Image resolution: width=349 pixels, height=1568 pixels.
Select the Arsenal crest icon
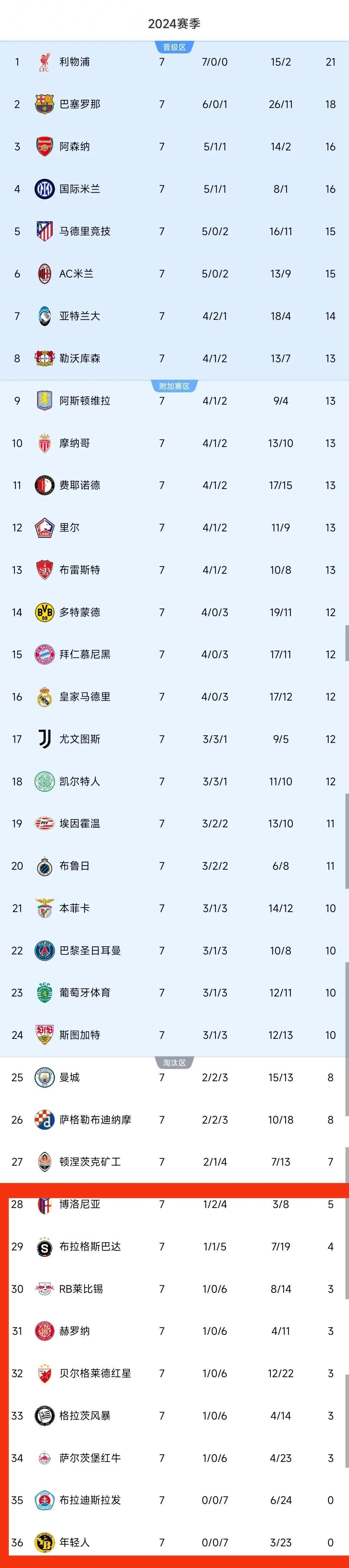point(44,147)
